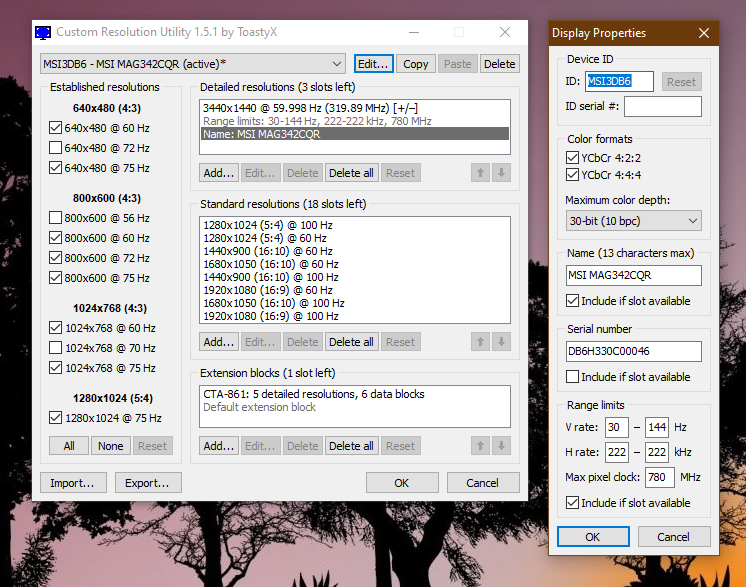Move extension block up with arrow button
This screenshot has height=587, width=746.
481,446
